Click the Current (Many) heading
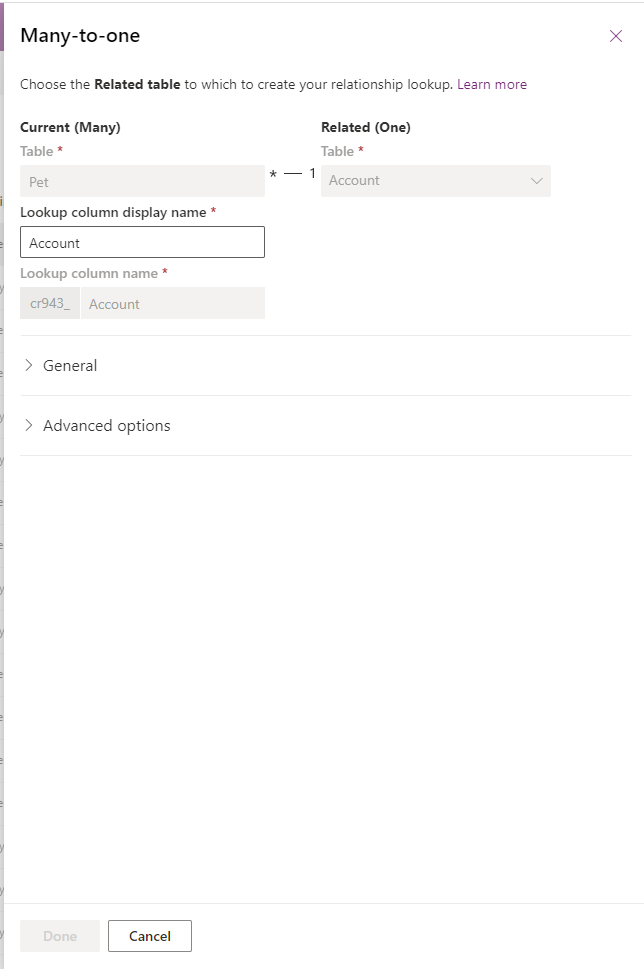644x969 pixels. pos(70,127)
